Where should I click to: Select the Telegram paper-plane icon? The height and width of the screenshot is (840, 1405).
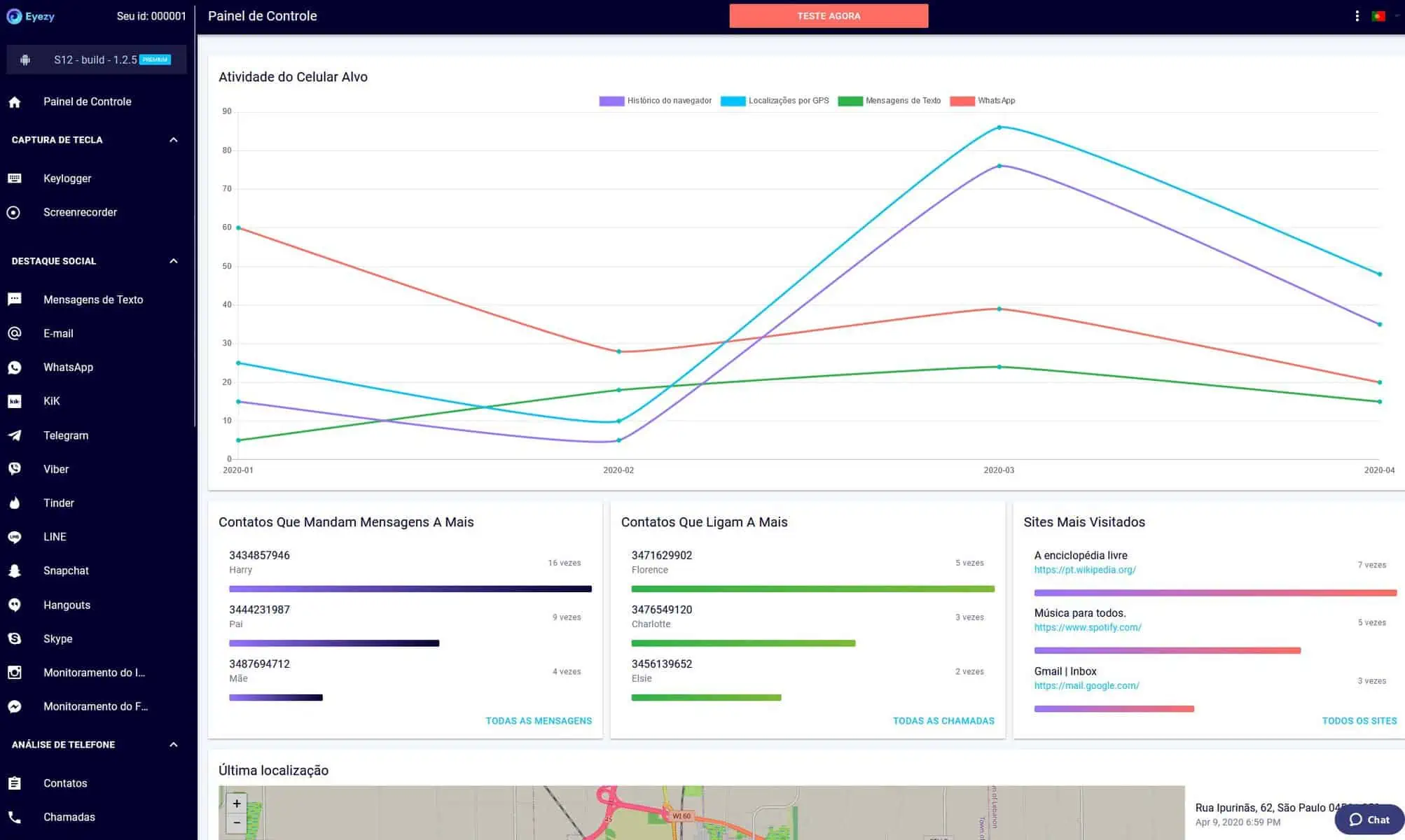(14, 435)
